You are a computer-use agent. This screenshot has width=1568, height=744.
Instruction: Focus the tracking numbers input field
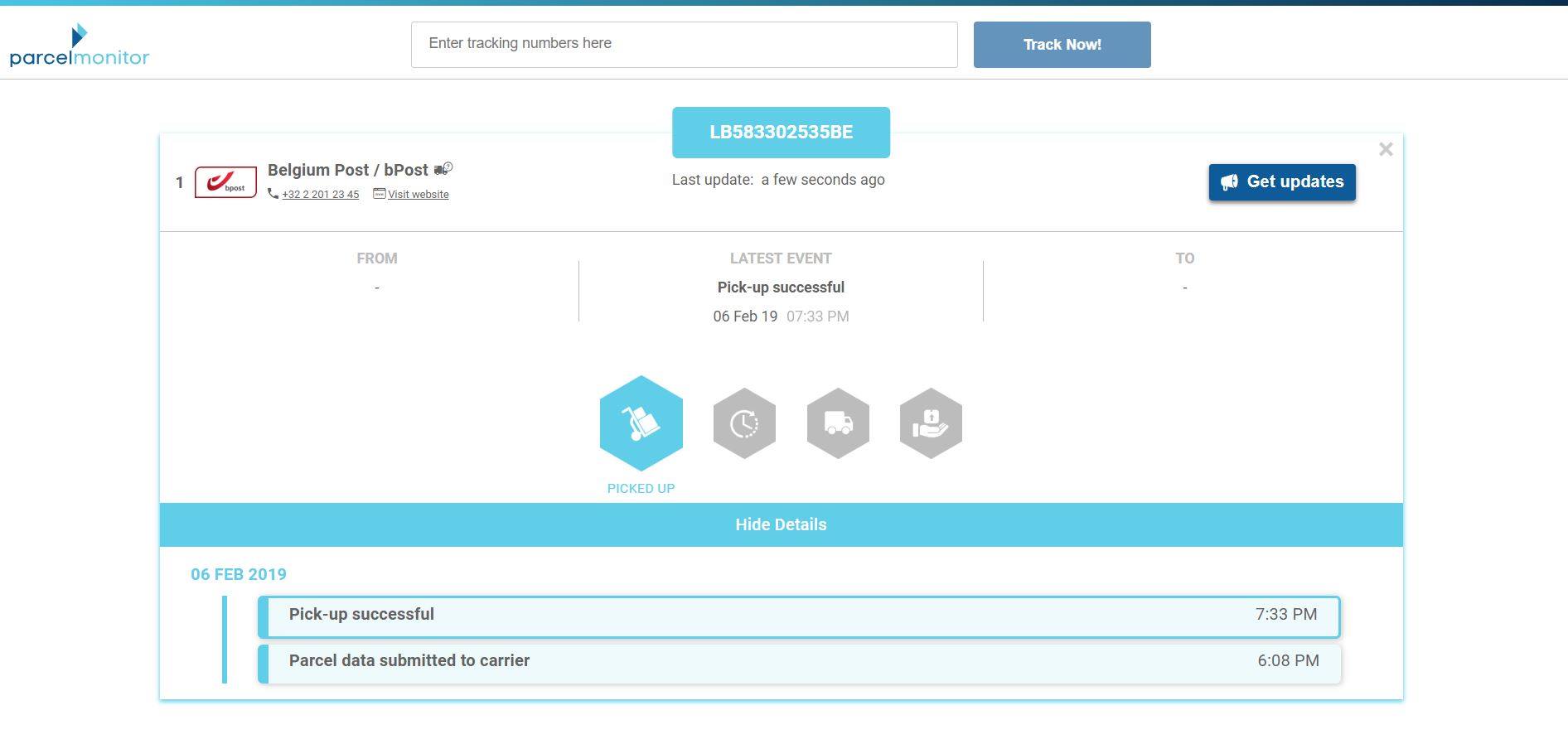[x=684, y=45]
